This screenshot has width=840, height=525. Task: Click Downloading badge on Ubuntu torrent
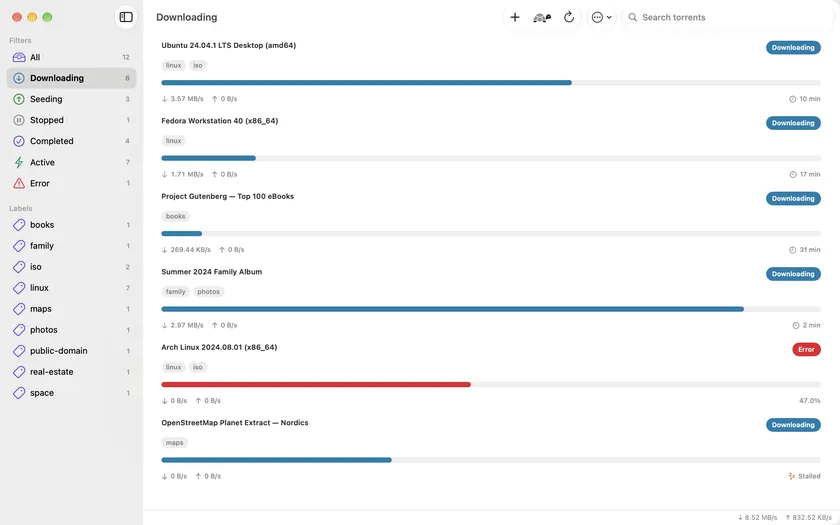[793, 48]
